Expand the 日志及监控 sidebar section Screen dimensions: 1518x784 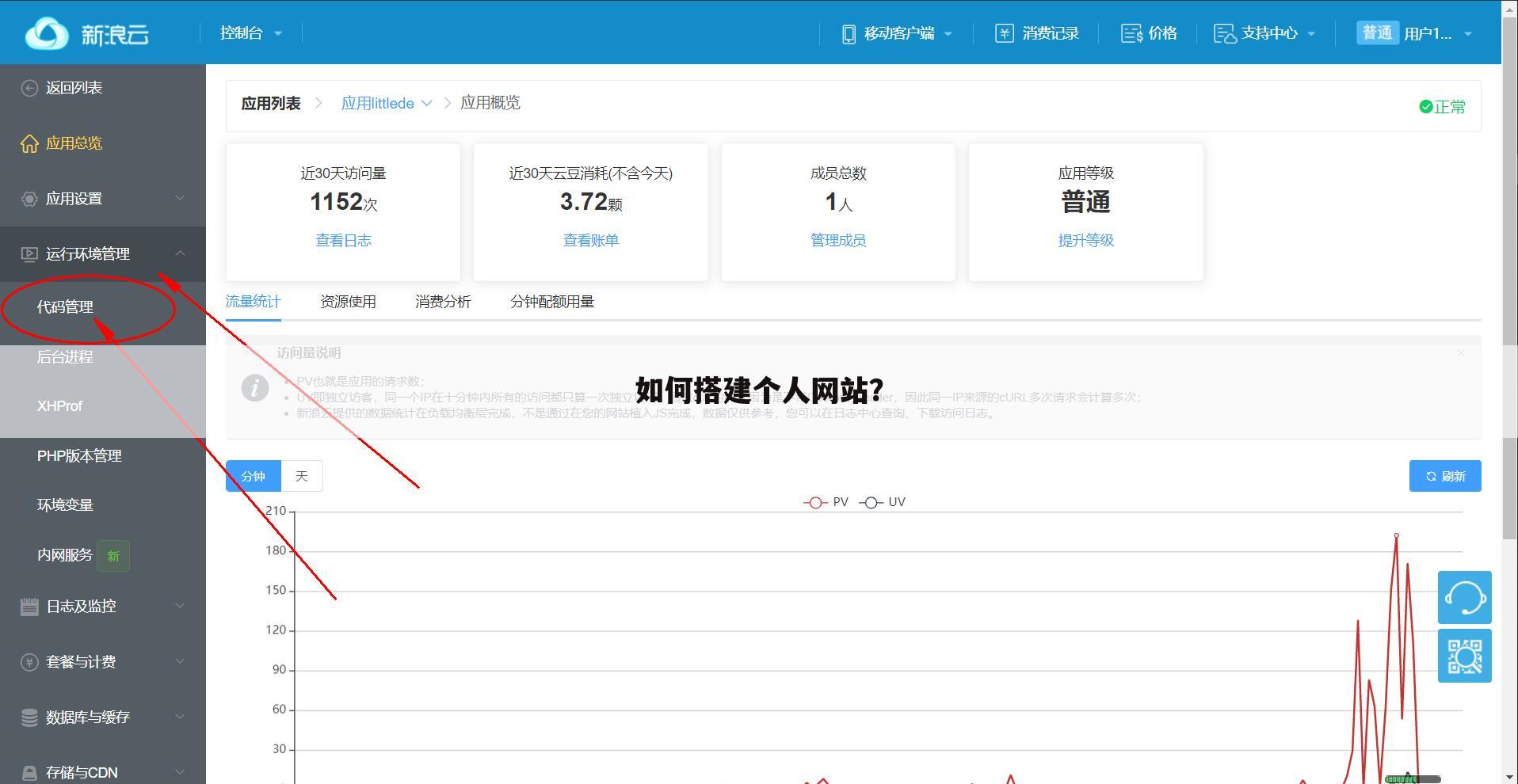pos(180,606)
